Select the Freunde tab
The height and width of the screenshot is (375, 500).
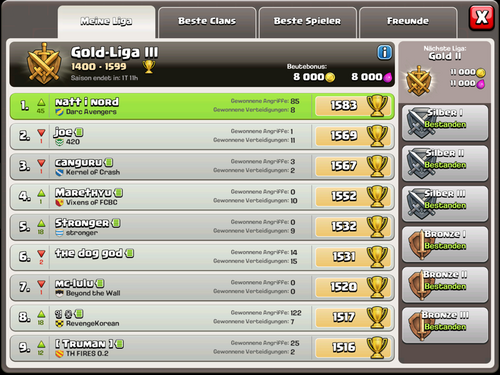(408, 22)
